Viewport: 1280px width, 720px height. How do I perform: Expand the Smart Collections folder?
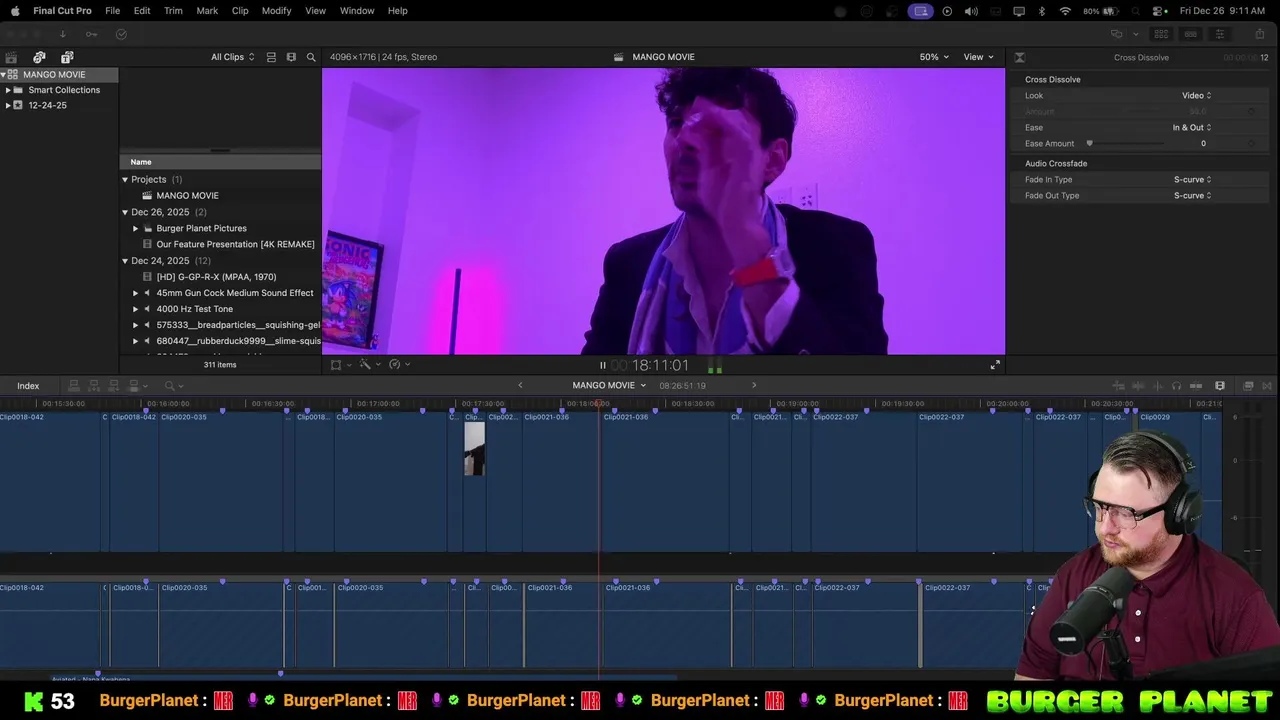click(8, 90)
